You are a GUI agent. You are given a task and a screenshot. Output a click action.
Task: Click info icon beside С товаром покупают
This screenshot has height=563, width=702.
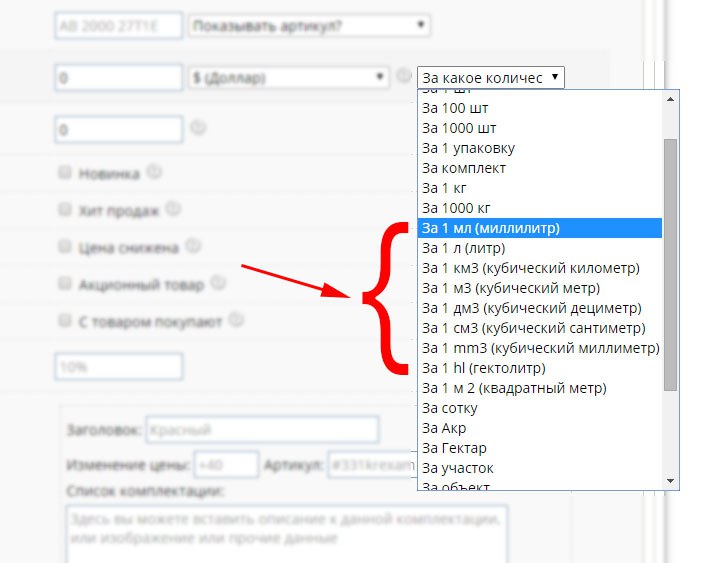[x=236, y=321]
